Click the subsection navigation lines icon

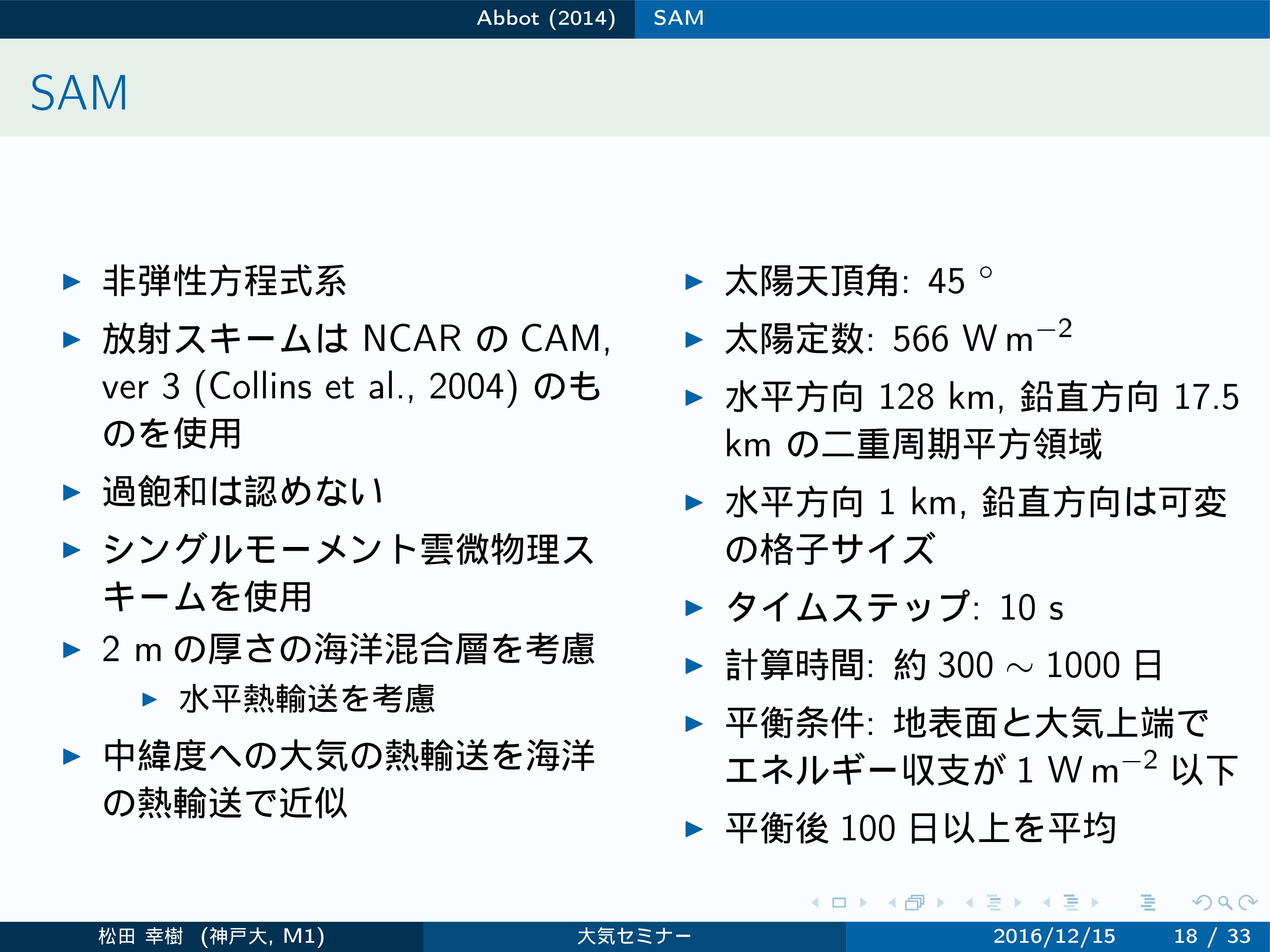[x=994, y=902]
